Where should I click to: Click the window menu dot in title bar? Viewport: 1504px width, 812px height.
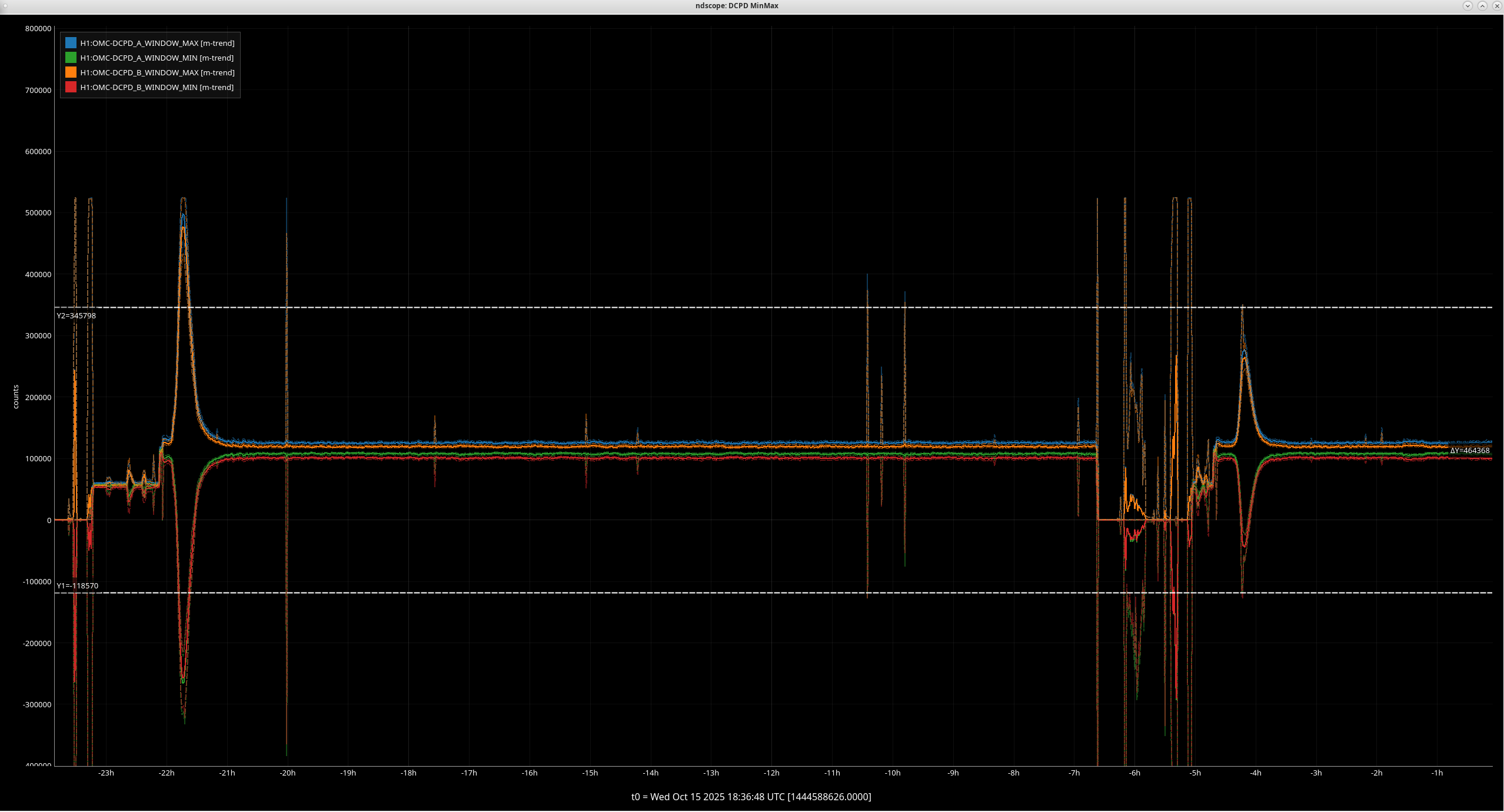click(x=4, y=5)
